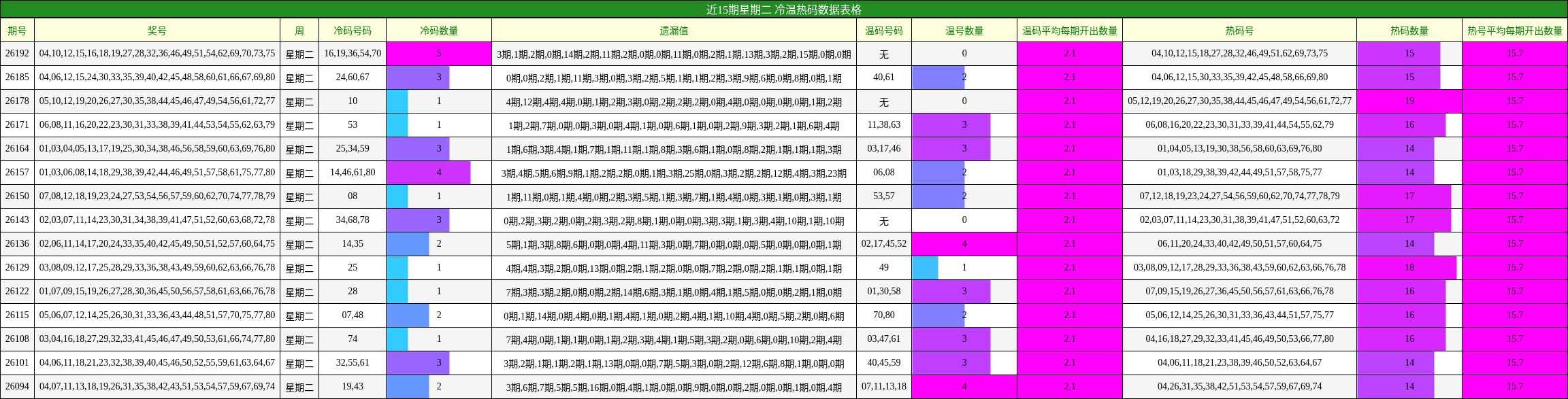Click the 周 column header
Screen dimensions: 1568x399
tap(299, 31)
